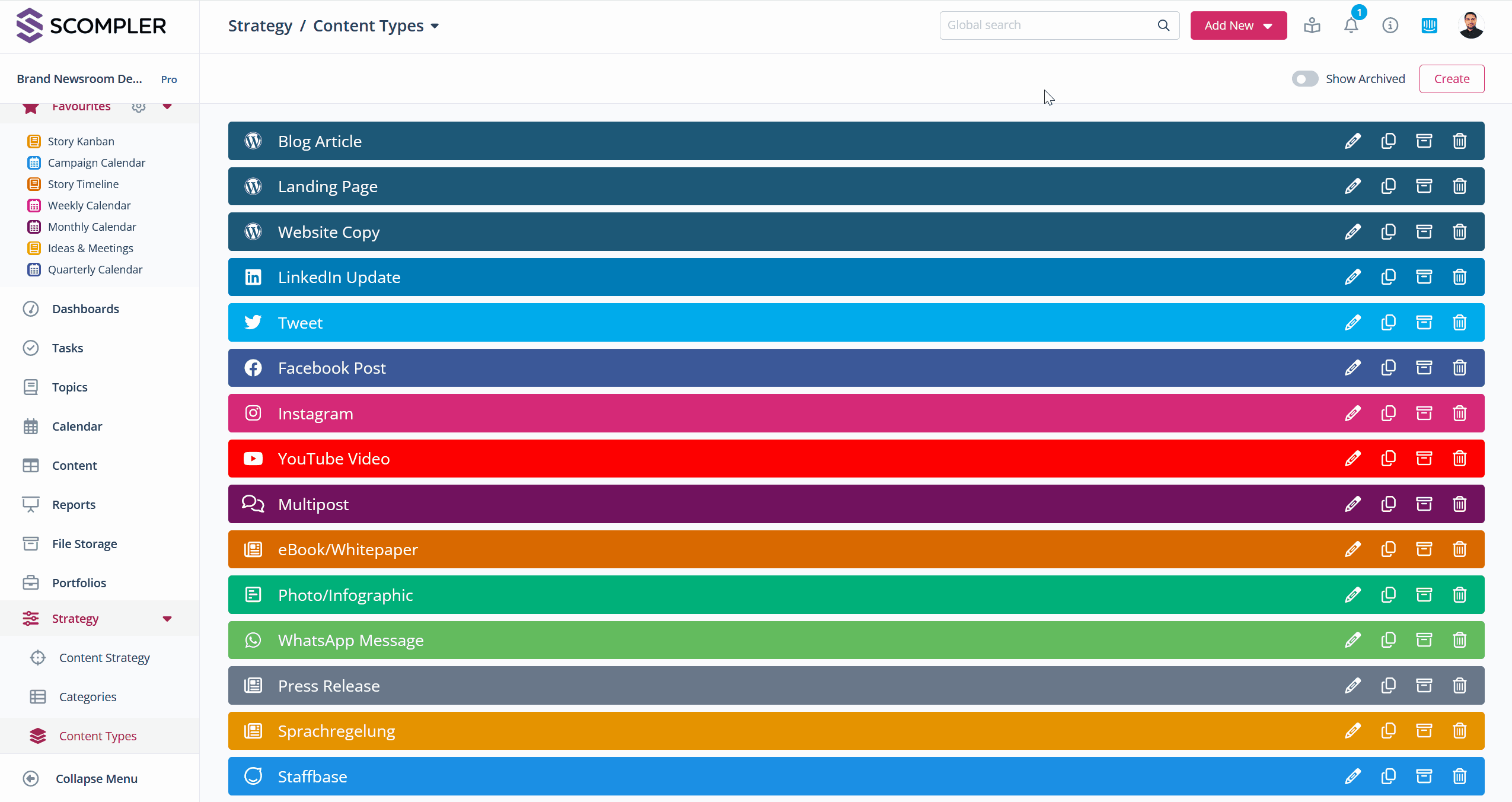Open the notifications bell
The width and height of the screenshot is (1512, 802).
pyautogui.click(x=1351, y=26)
